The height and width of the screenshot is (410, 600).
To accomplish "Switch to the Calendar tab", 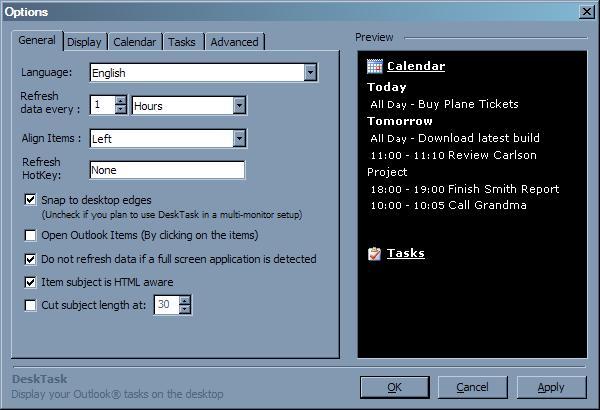I will click(135, 42).
